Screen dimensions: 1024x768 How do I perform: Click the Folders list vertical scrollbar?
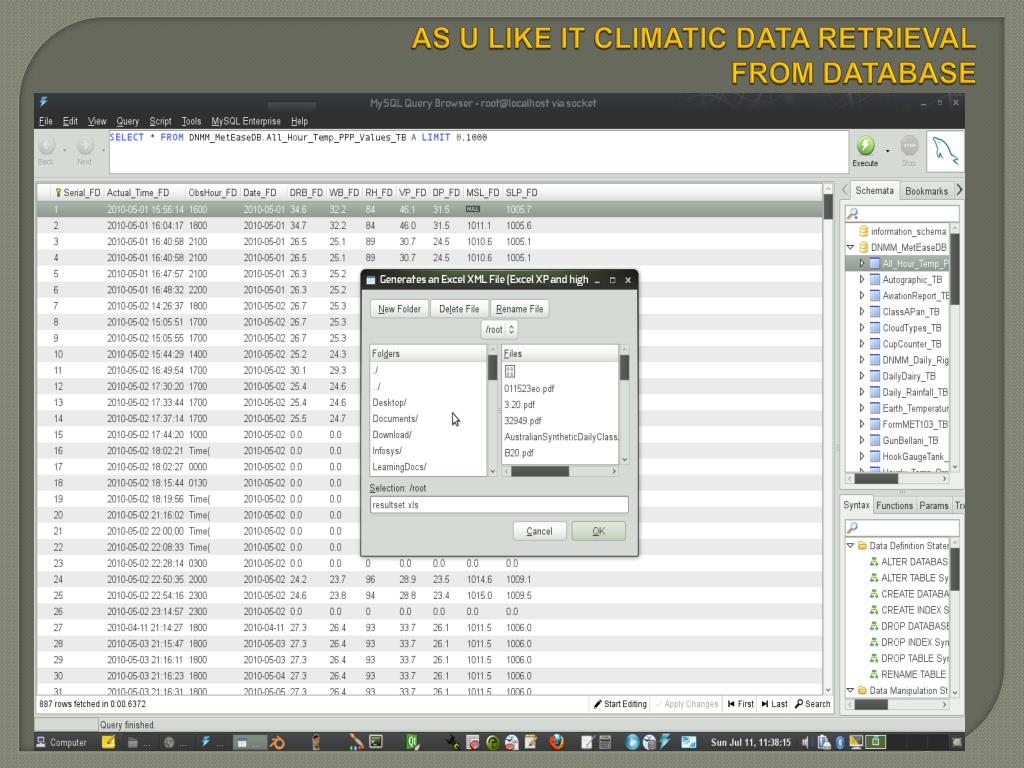492,410
